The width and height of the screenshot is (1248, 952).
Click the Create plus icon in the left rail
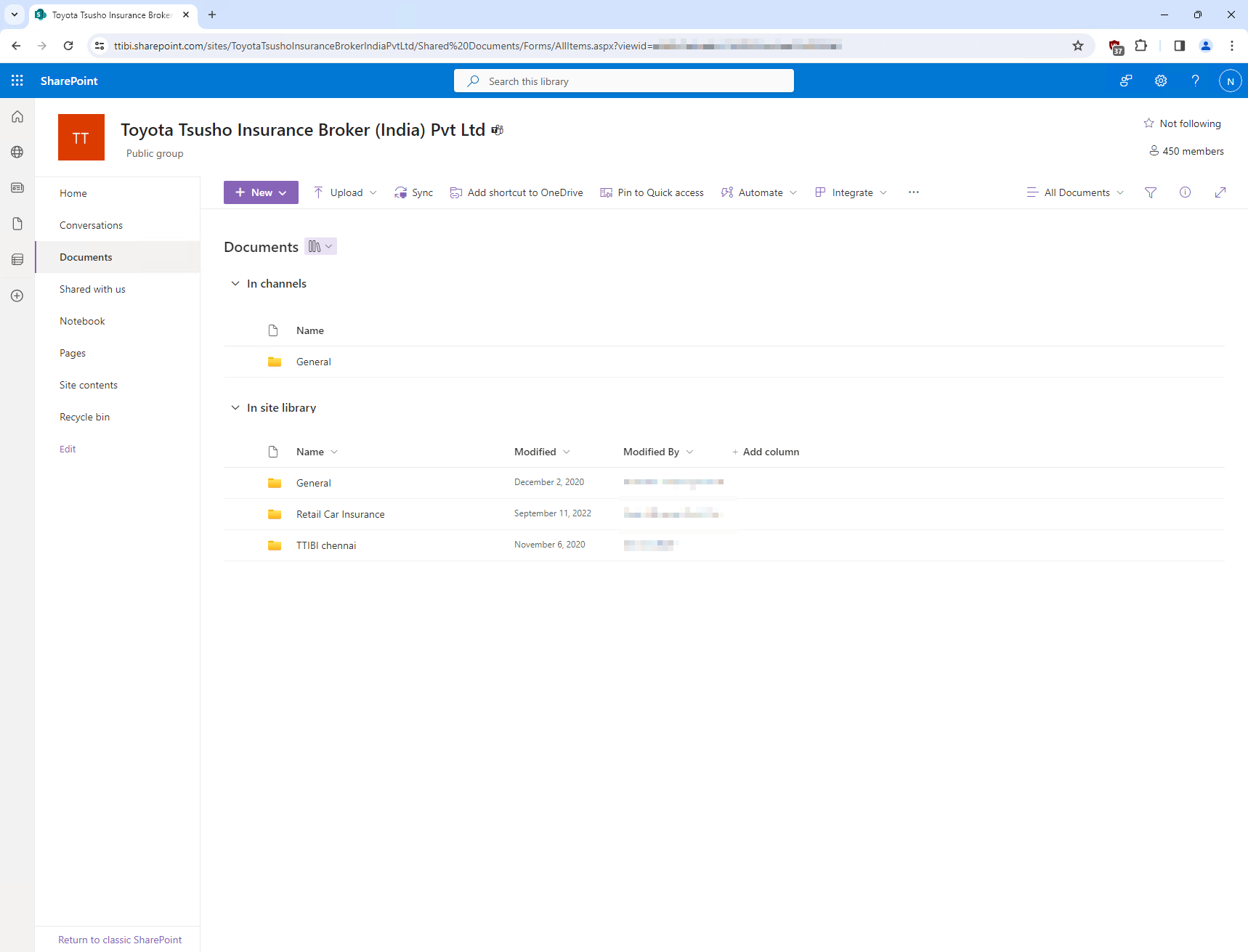(x=17, y=296)
